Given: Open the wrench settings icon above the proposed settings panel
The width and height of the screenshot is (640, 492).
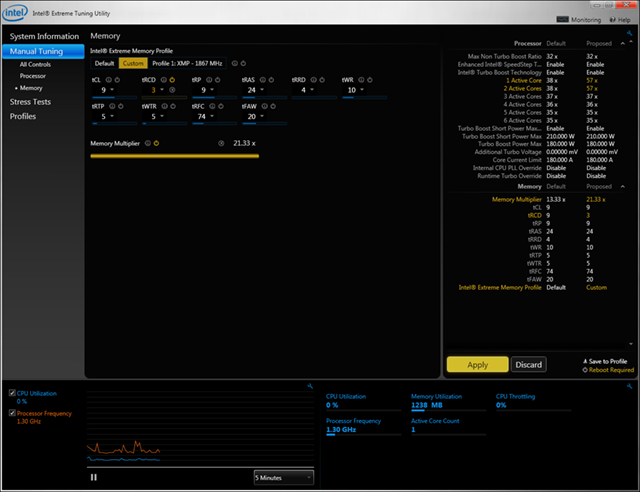Looking at the screenshot, I should [x=629, y=33].
